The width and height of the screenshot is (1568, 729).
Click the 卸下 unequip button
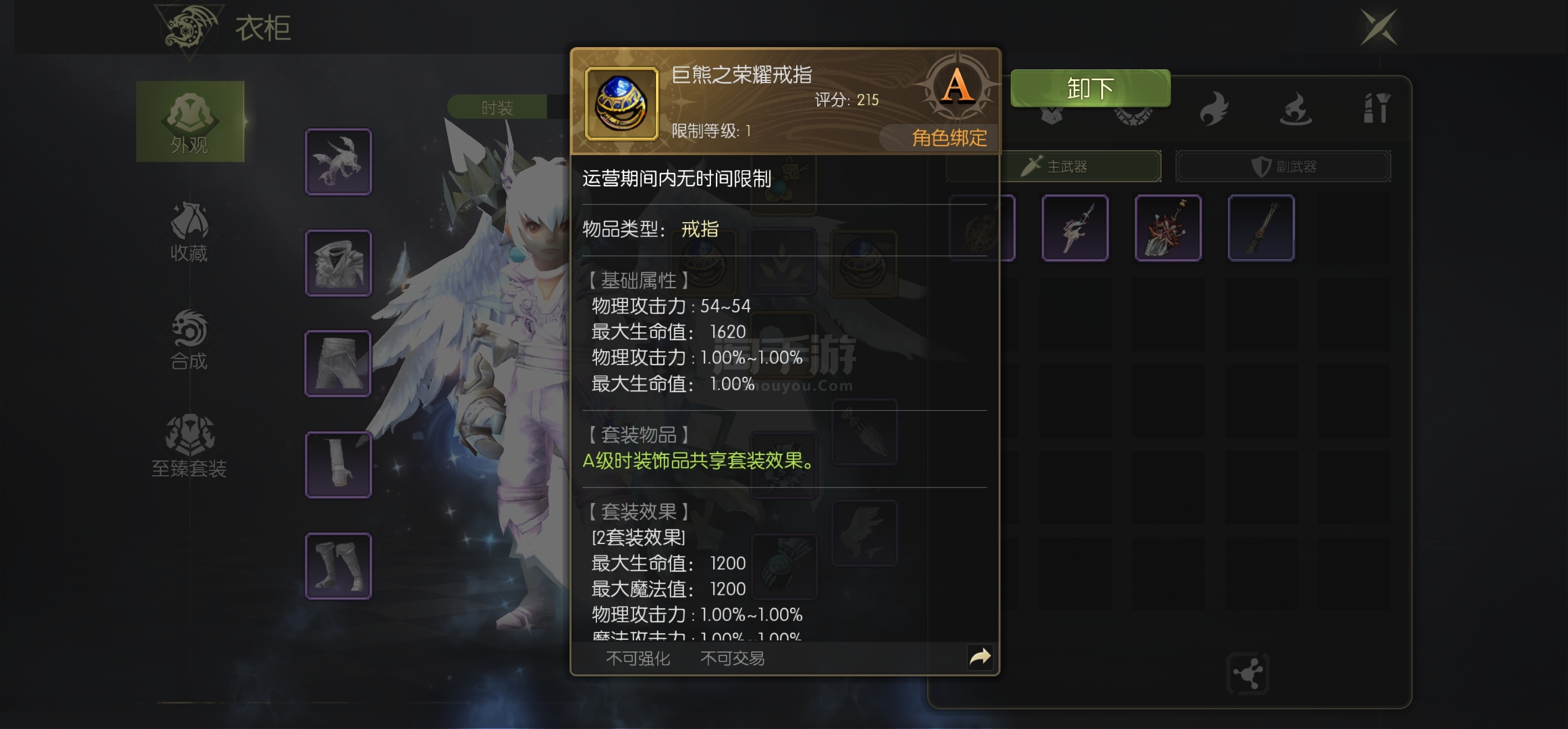pyautogui.click(x=1090, y=88)
